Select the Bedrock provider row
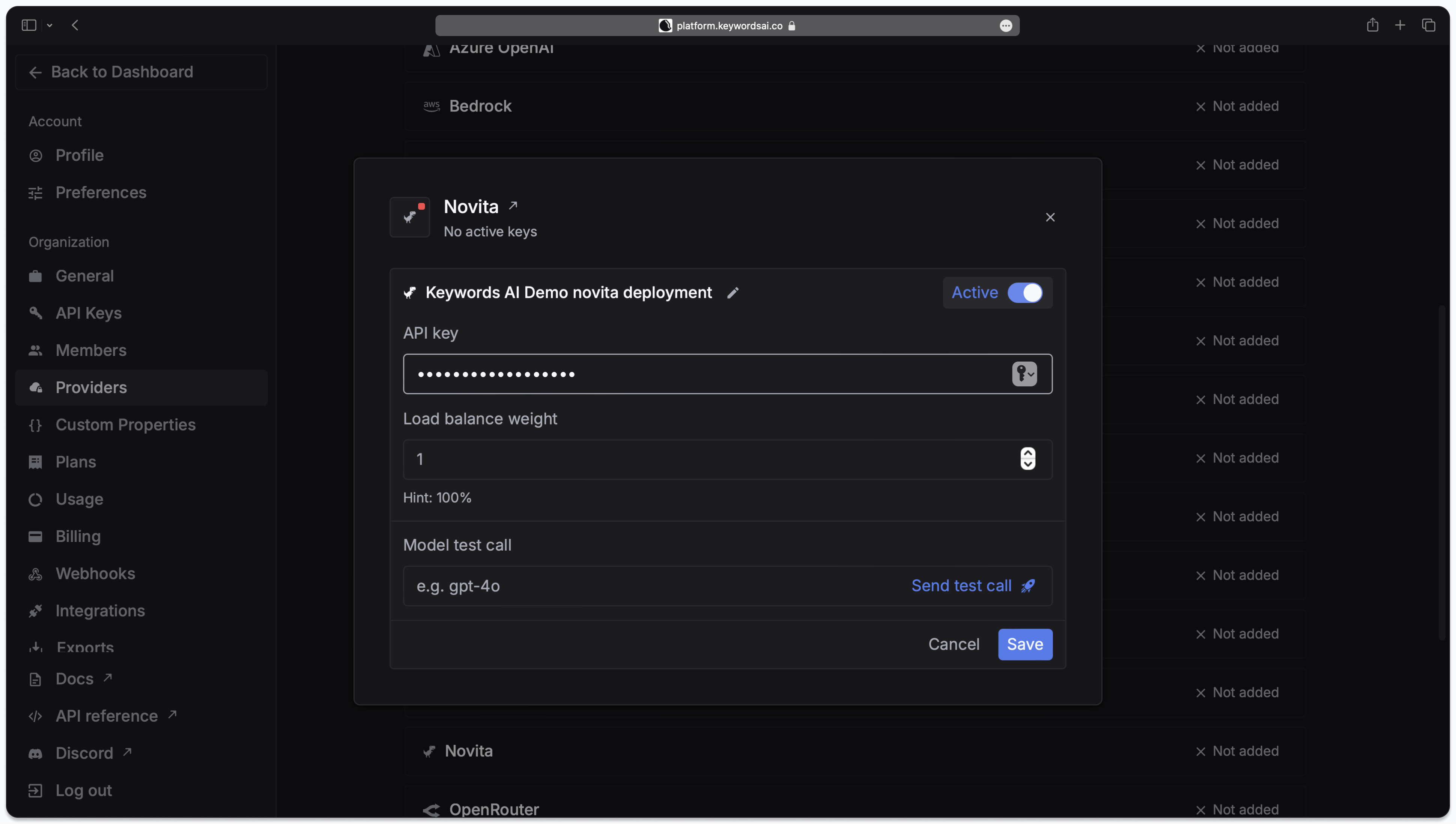Image resolution: width=1456 pixels, height=824 pixels. click(855, 107)
